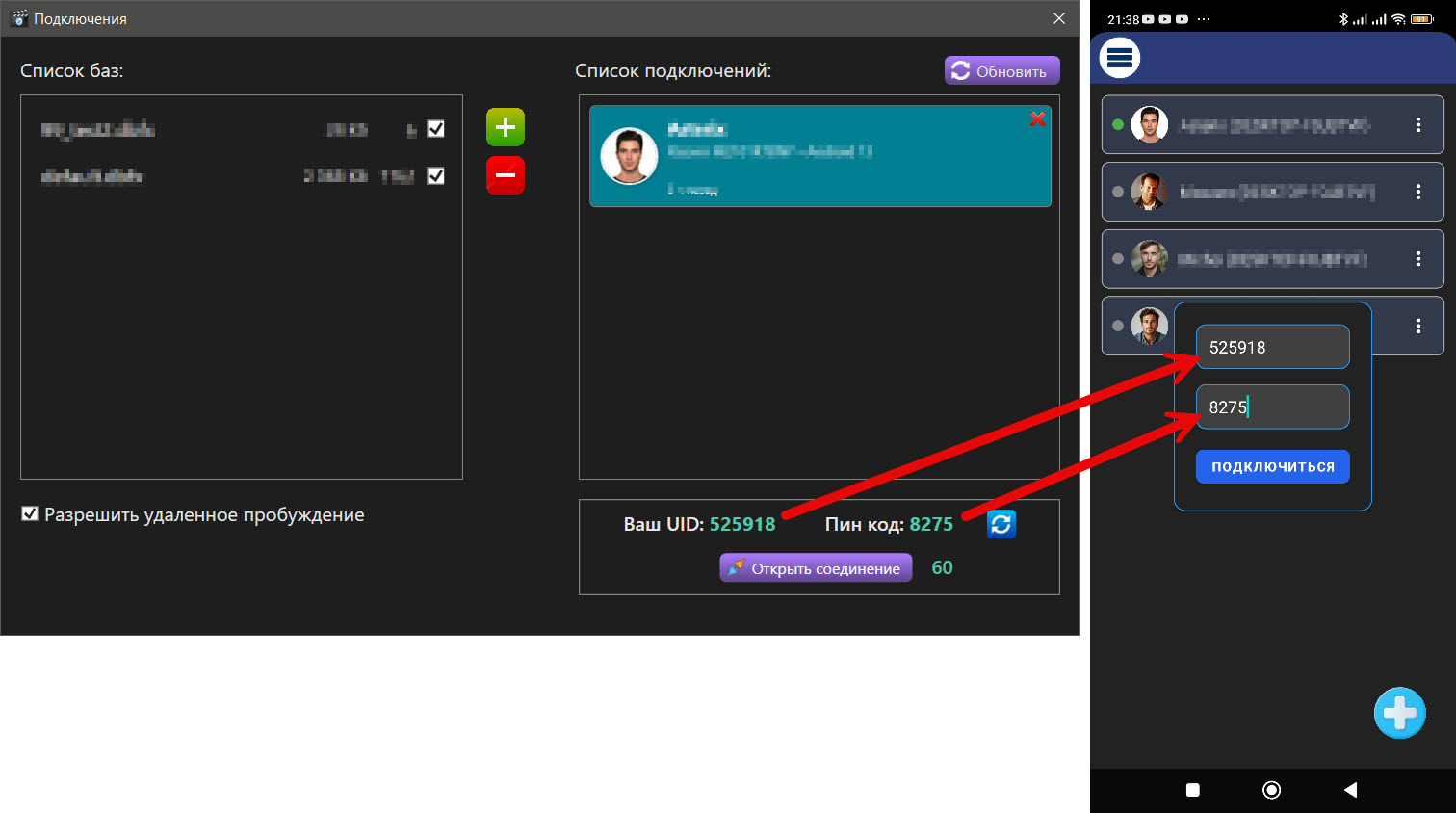
Task: Tap the ПОДКЛЮЧИТЬСЯ button
Action: pos(1272,466)
